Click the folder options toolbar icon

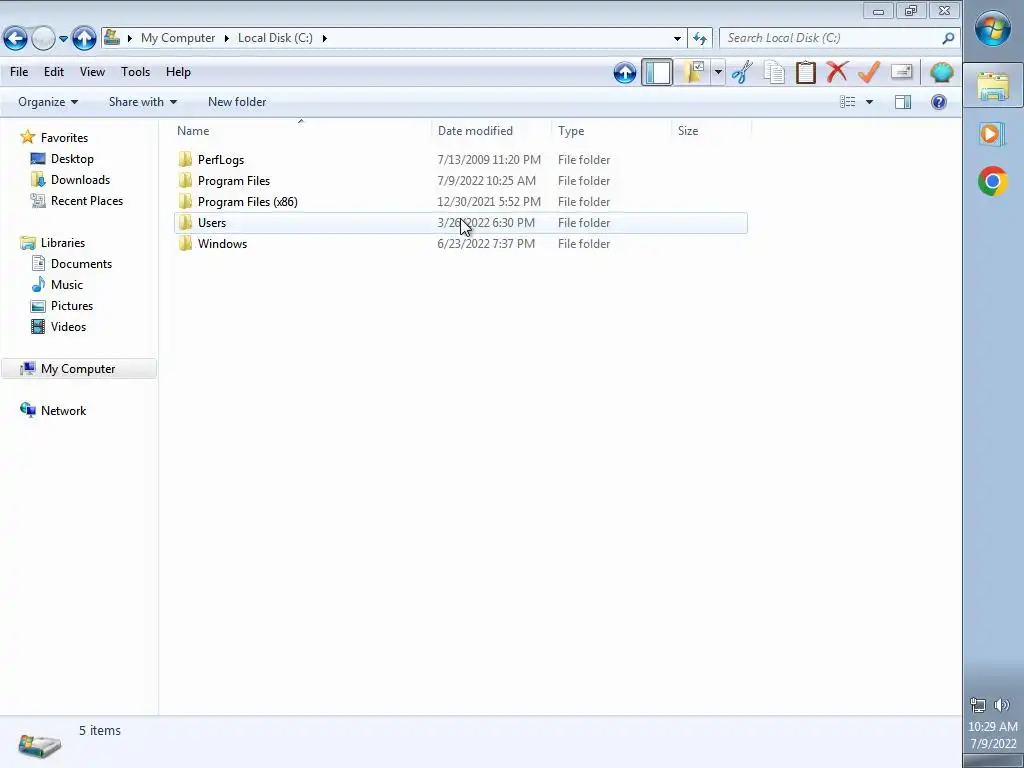pos(694,72)
